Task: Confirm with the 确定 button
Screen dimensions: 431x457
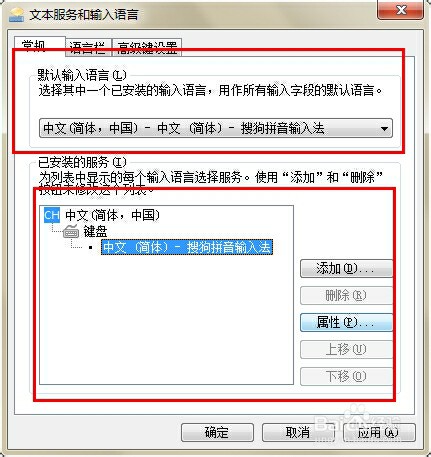Action: click(217, 433)
